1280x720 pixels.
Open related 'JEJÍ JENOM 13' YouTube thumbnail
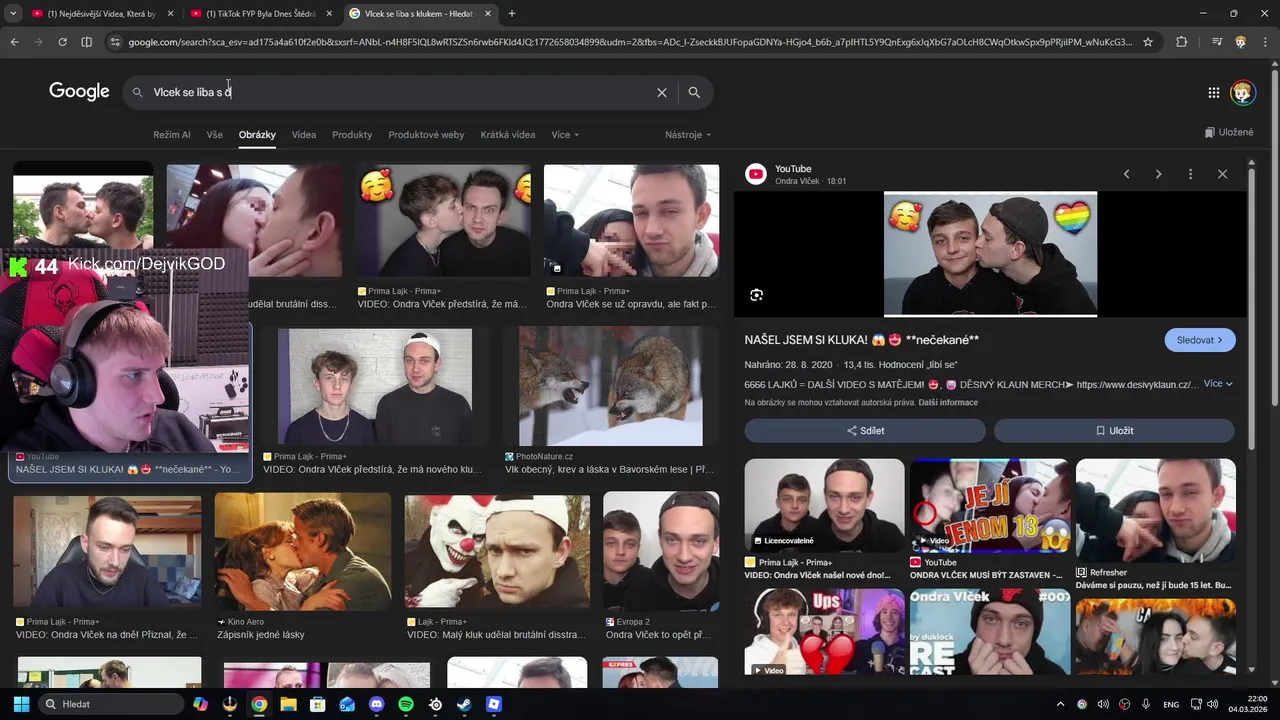990,506
